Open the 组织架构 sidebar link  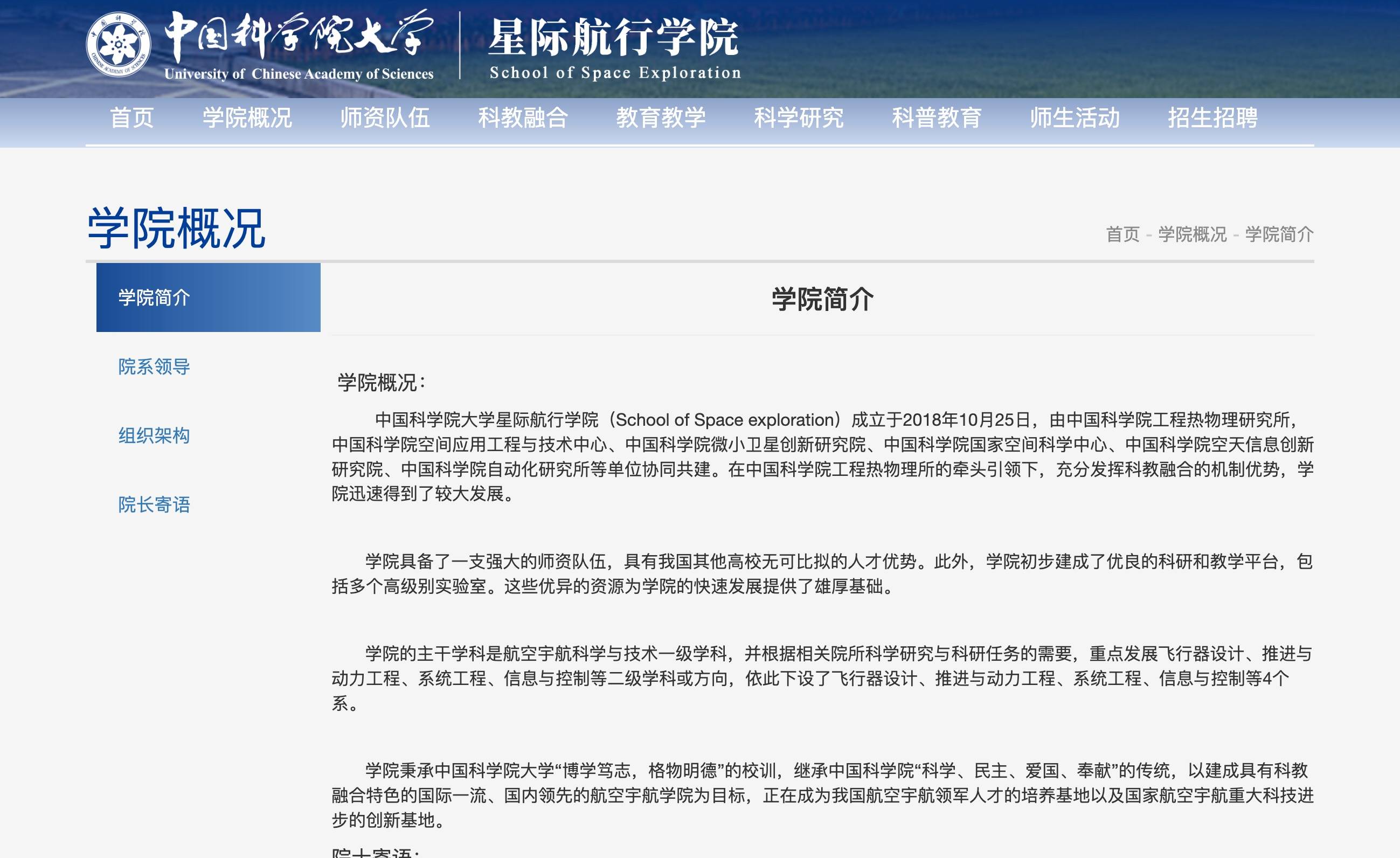pos(154,436)
